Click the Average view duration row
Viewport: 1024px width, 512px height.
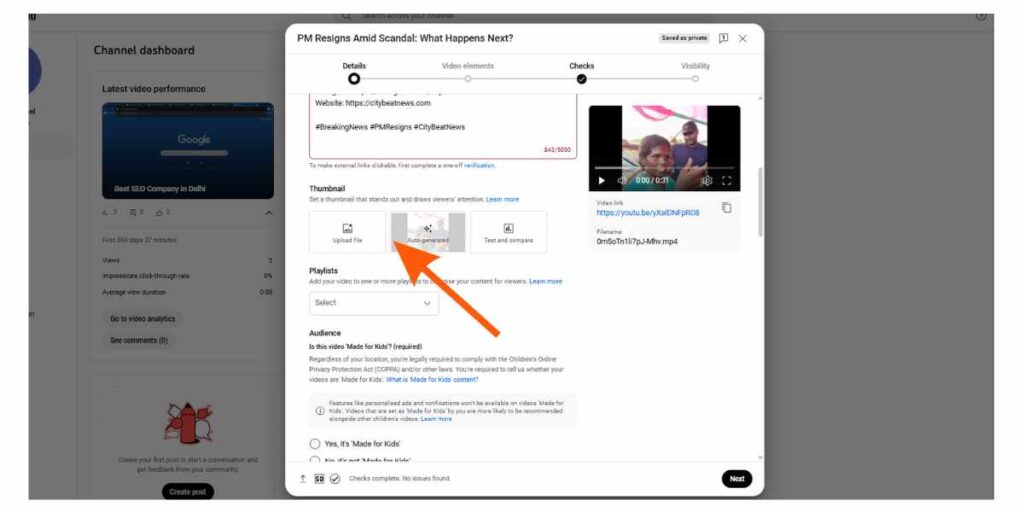click(x=187, y=293)
